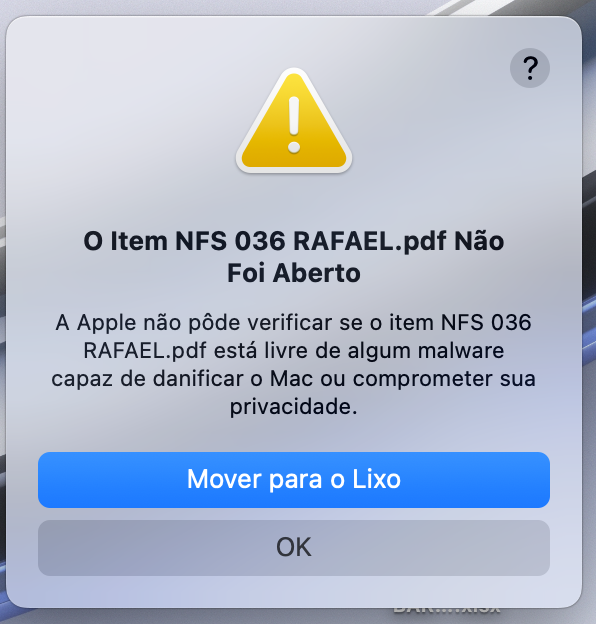Click the heading 'O Item NFS 036 RAFAEL.pdf Não'

[x=294, y=241]
